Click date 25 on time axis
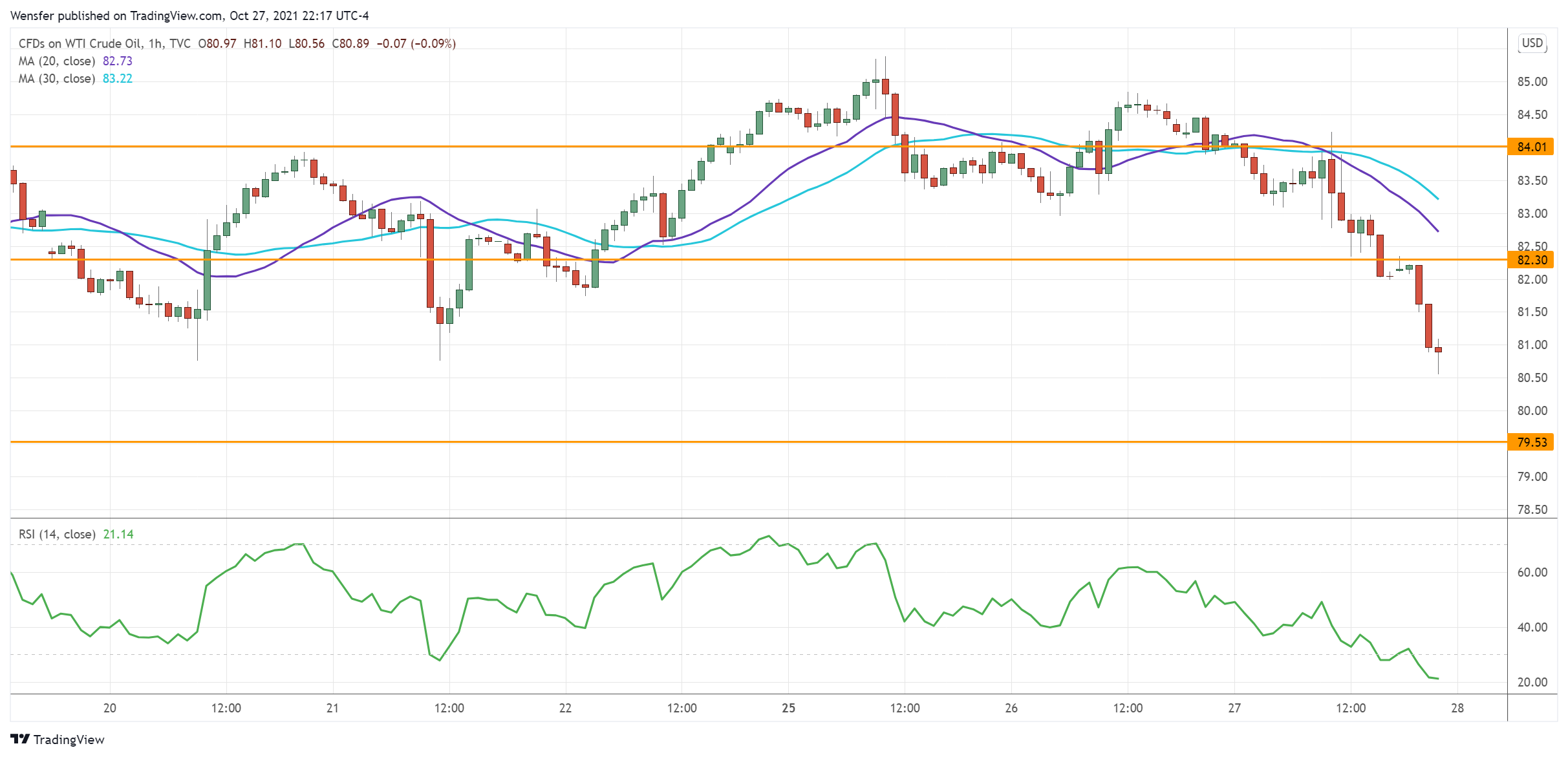 click(788, 708)
